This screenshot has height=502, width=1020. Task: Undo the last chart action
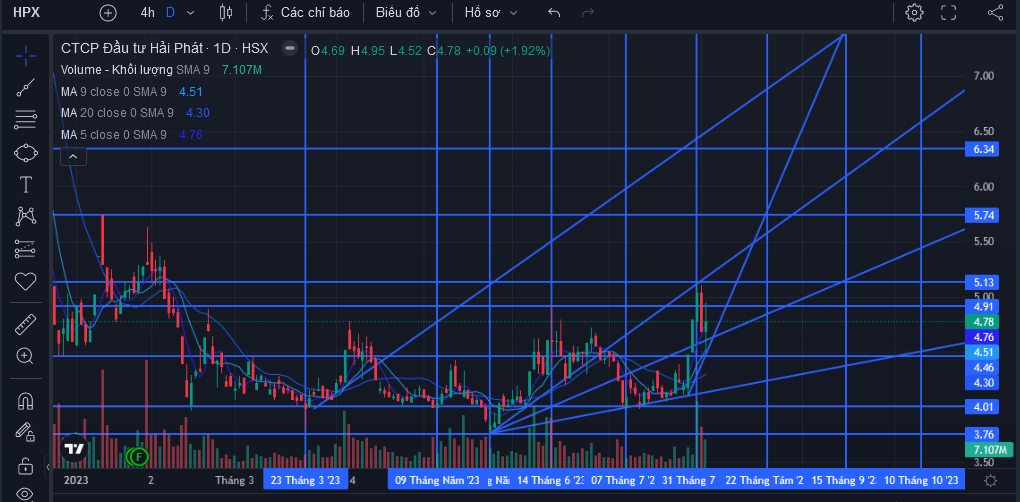click(554, 12)
